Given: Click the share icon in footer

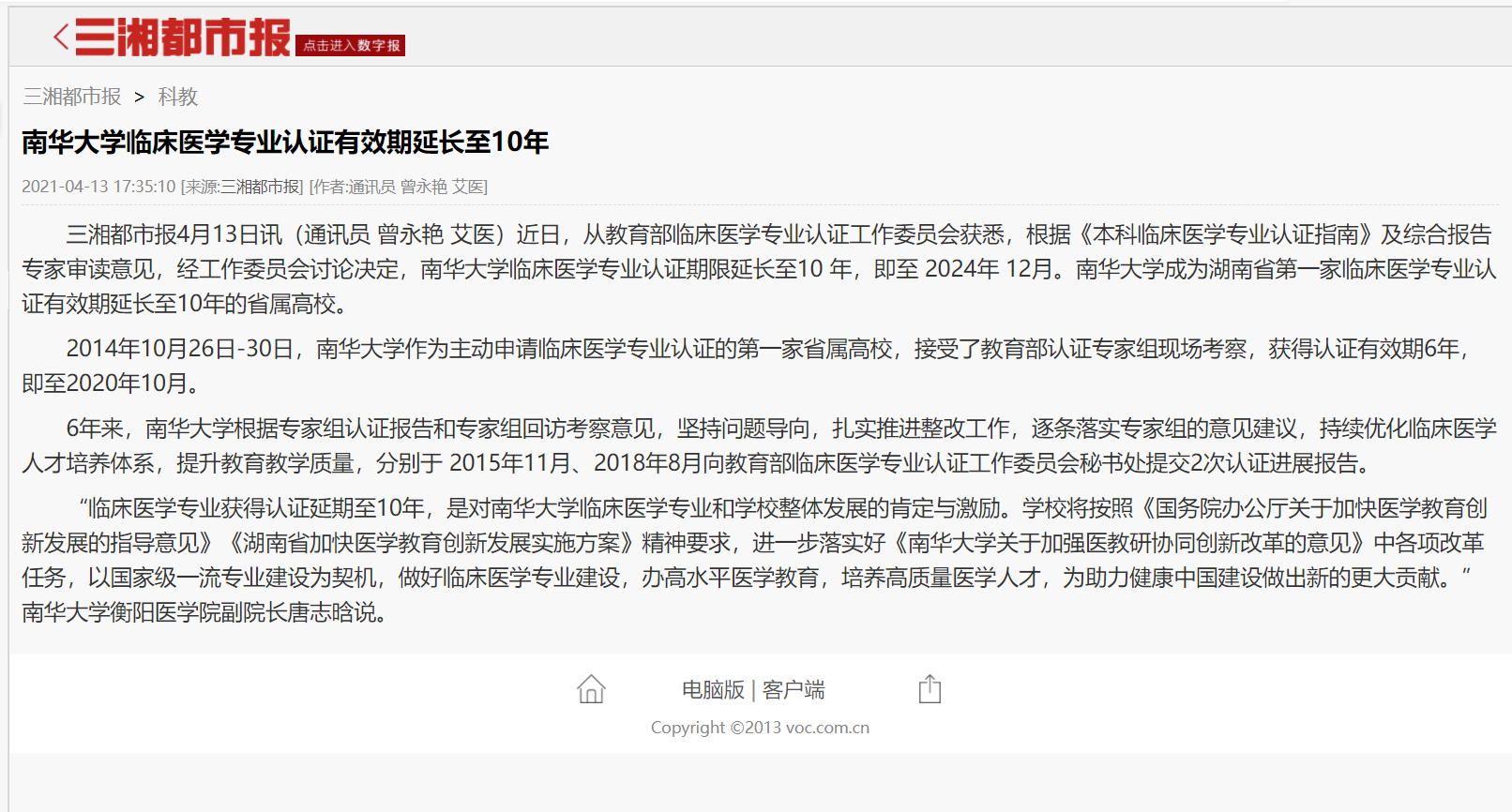Looking at the screenshot, I should tap(930, 689).
